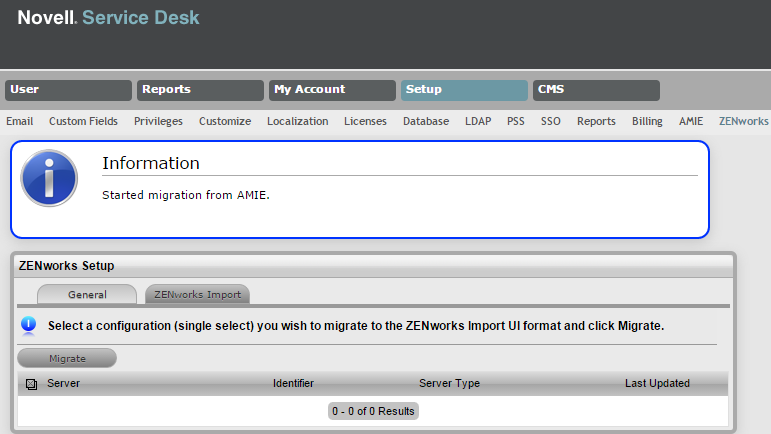Open the ZENworks submenu
Viewport: 771px width, 434px height.
pos(743,121)
